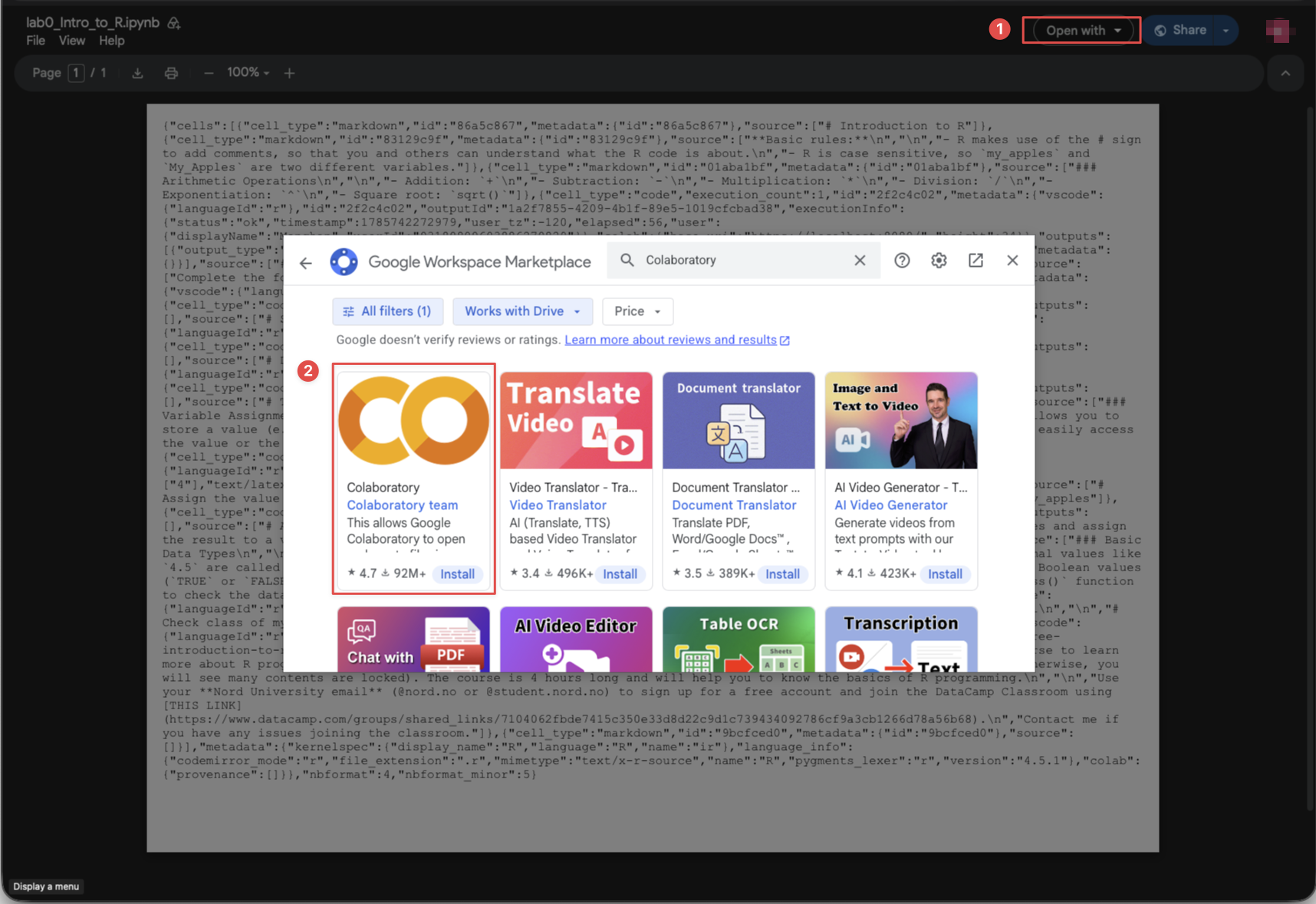
Task: Open the Image and Text to Video thumbnail
Action: [901, 420]
